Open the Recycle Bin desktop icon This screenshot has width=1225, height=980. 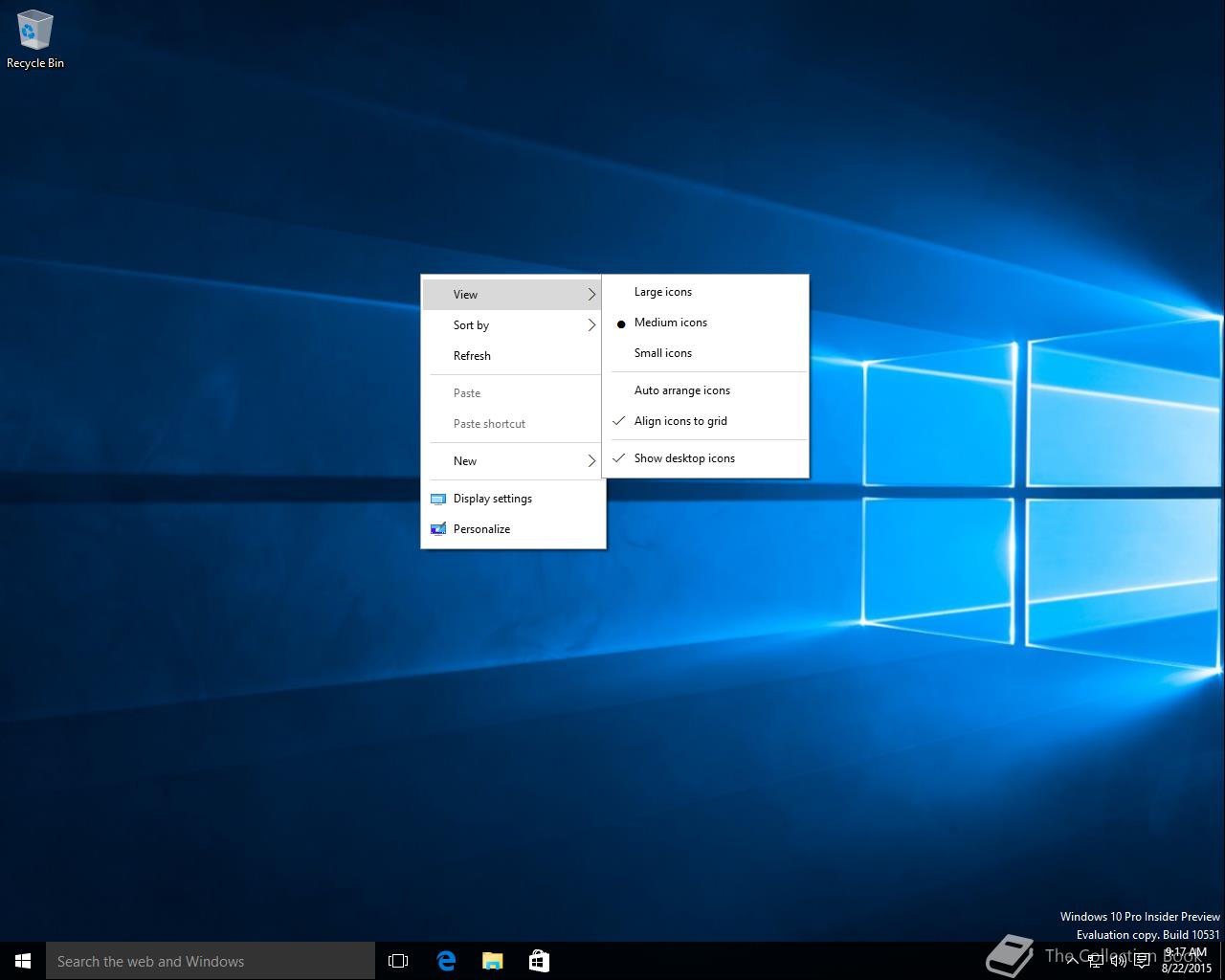click(x=34, y=38)
